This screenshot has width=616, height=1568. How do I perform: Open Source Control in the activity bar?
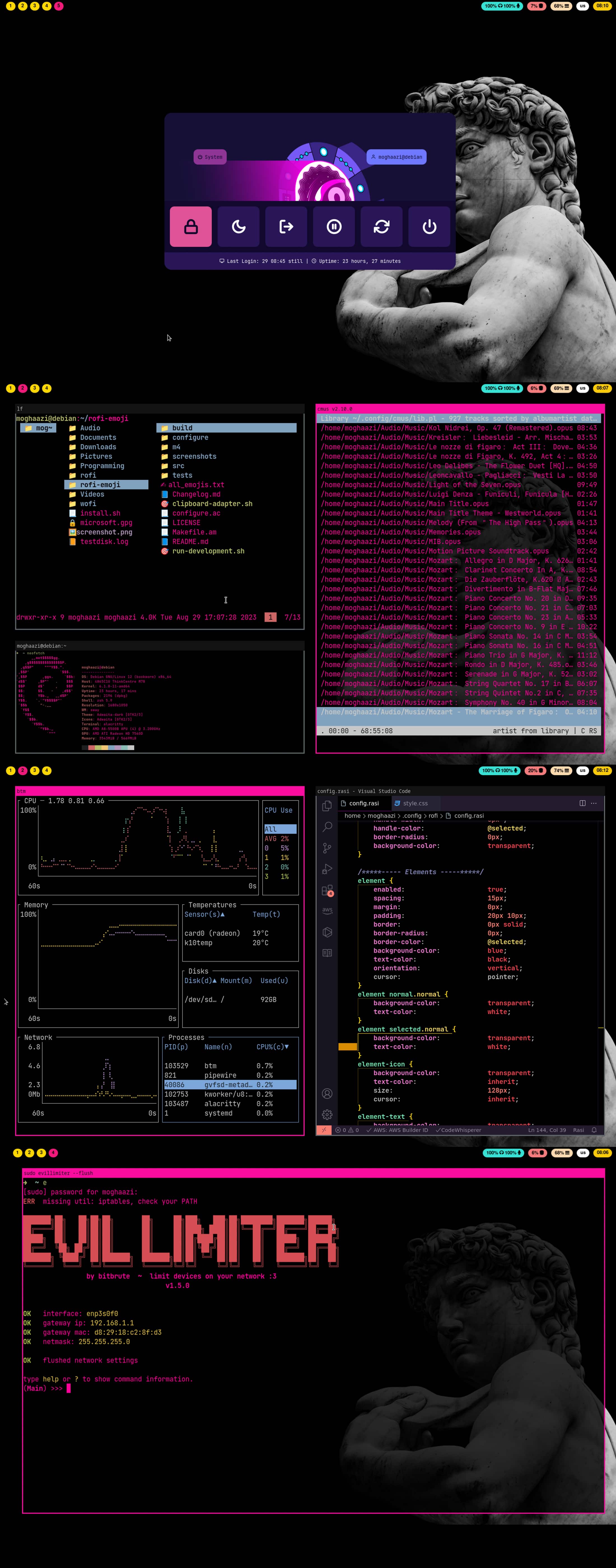[327, 848]
